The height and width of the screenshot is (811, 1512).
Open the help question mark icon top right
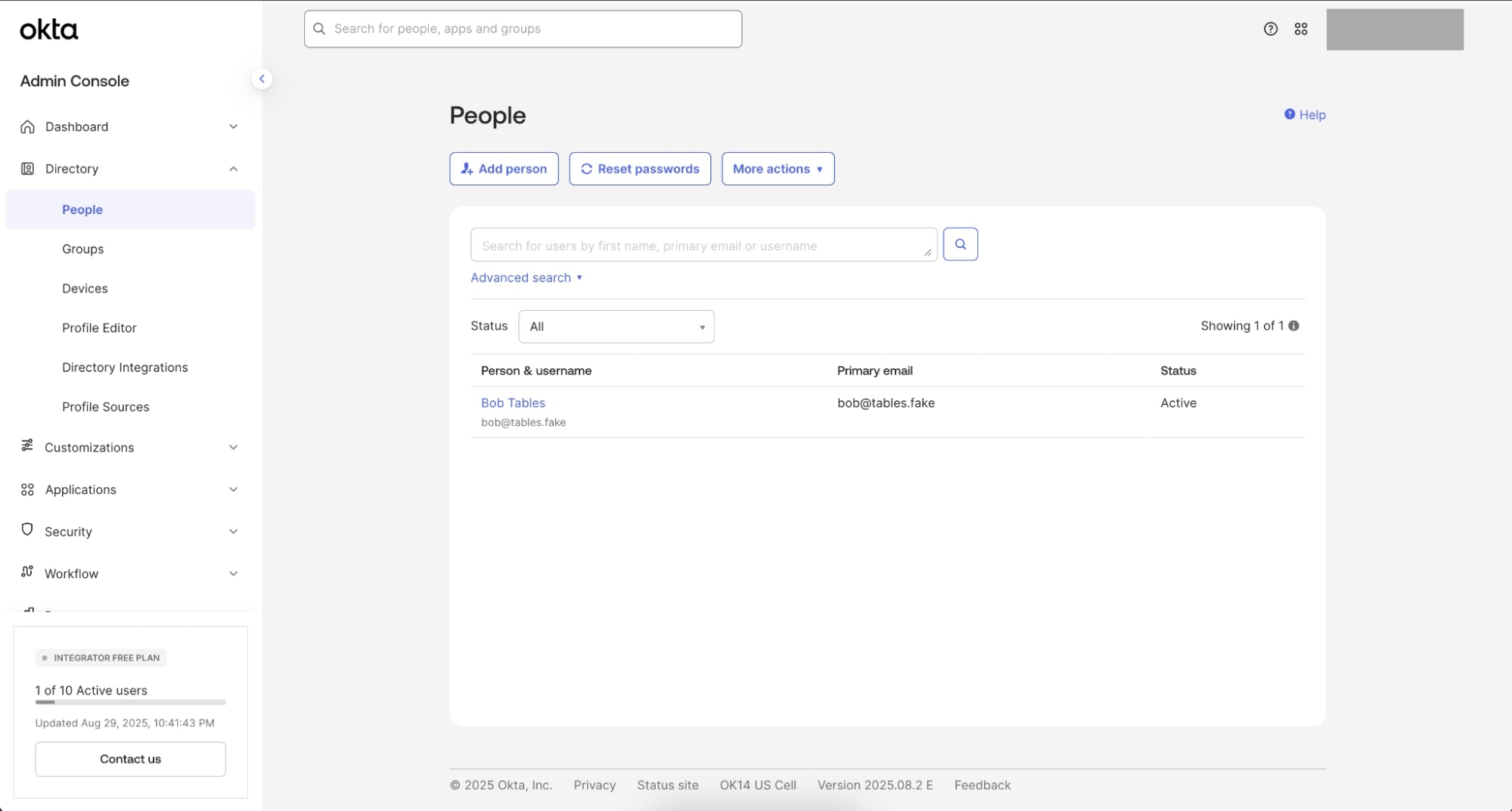(x=1269, y=29)
